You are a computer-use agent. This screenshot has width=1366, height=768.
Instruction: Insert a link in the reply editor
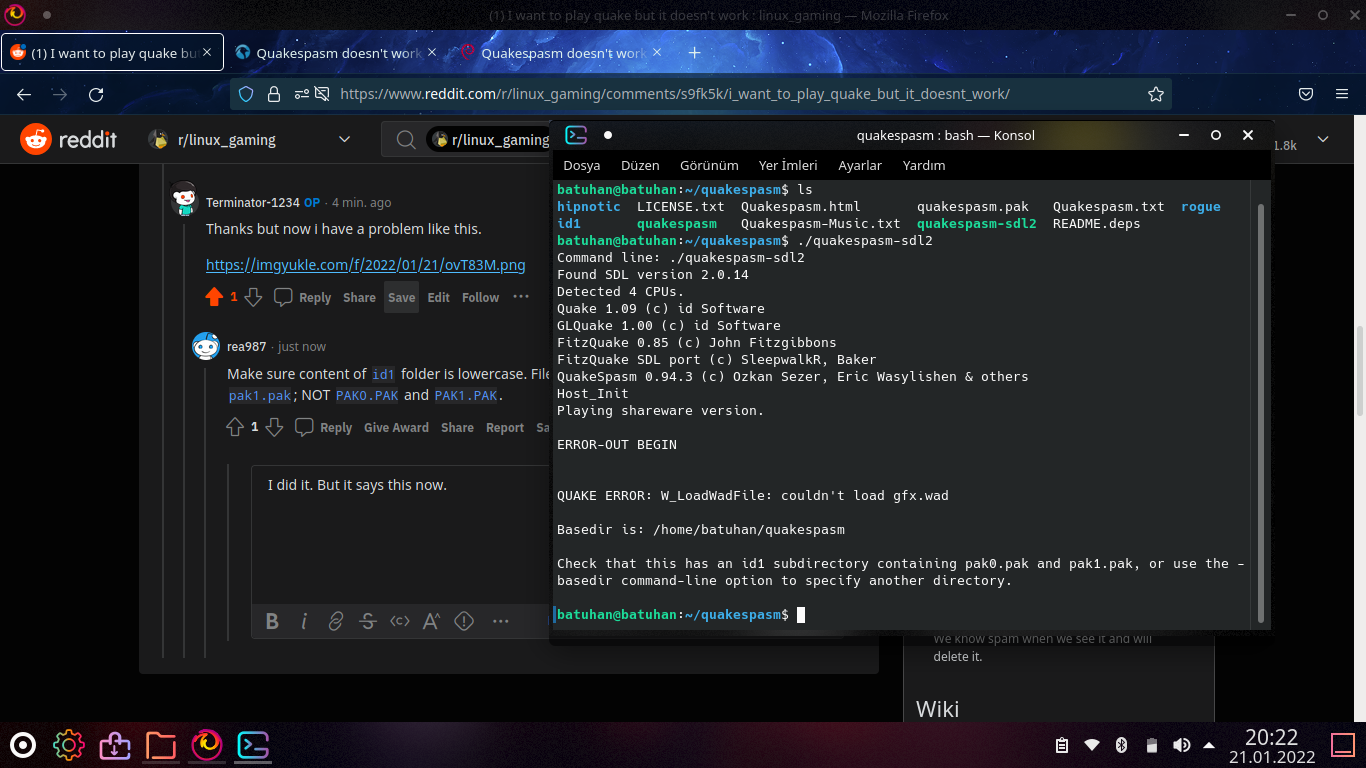coord(336,621)
